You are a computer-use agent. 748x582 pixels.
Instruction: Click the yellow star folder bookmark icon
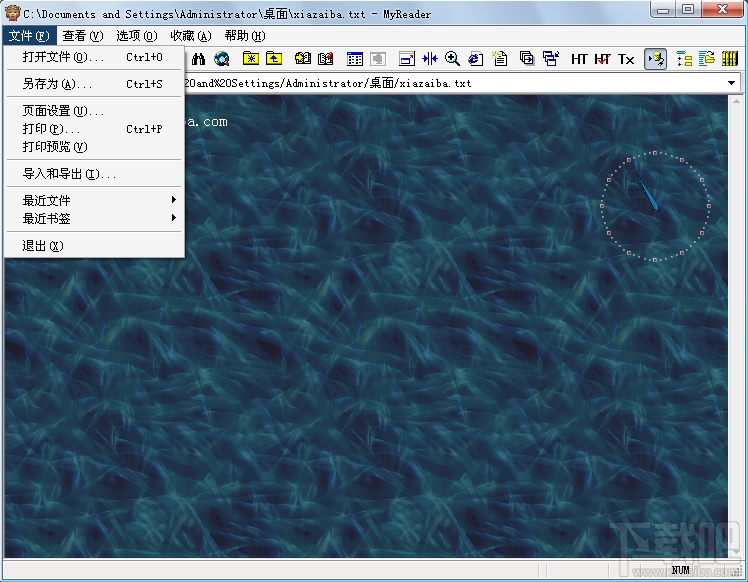[x=250, y=59]
